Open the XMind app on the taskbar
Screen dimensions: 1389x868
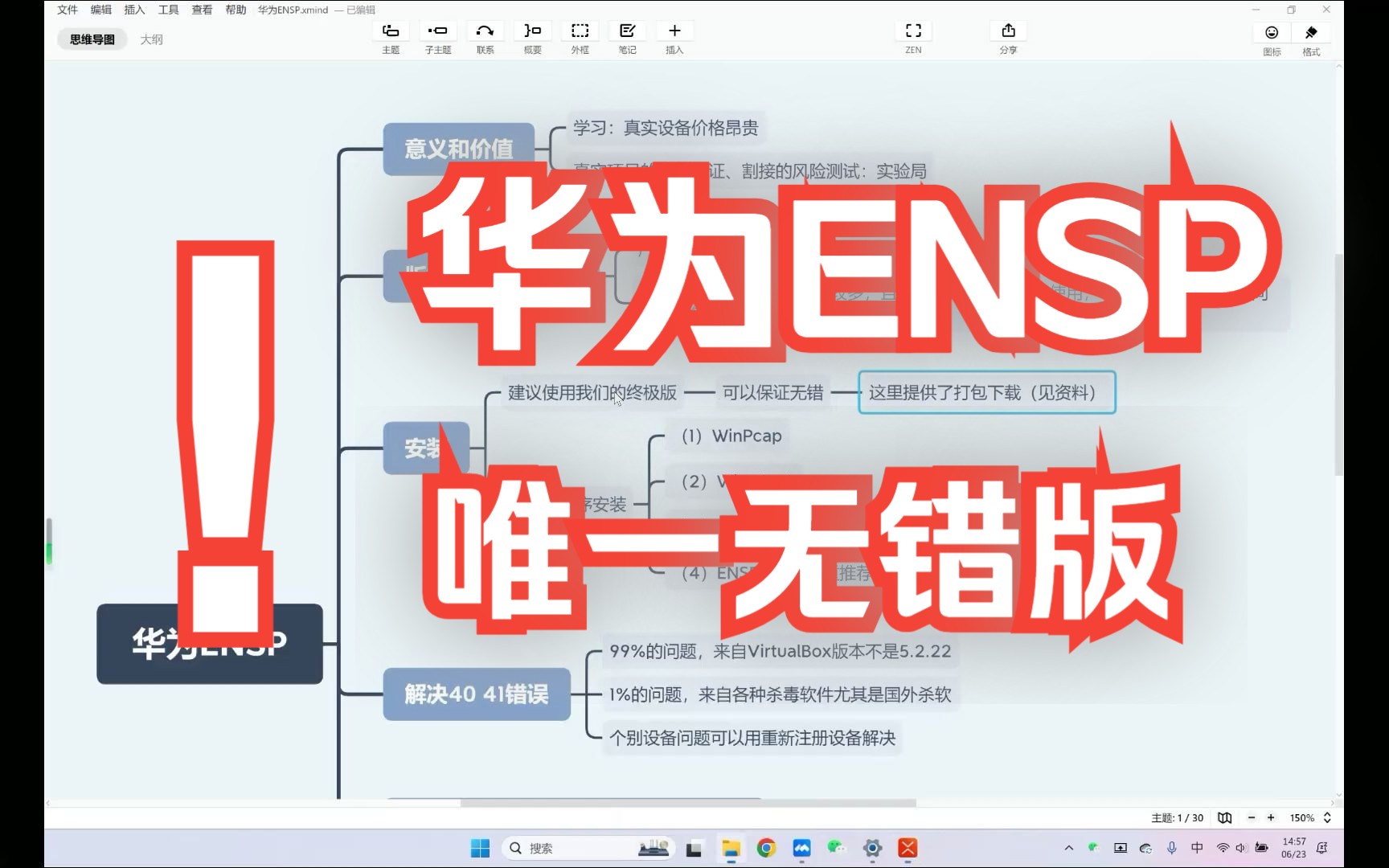pos(908,848)
